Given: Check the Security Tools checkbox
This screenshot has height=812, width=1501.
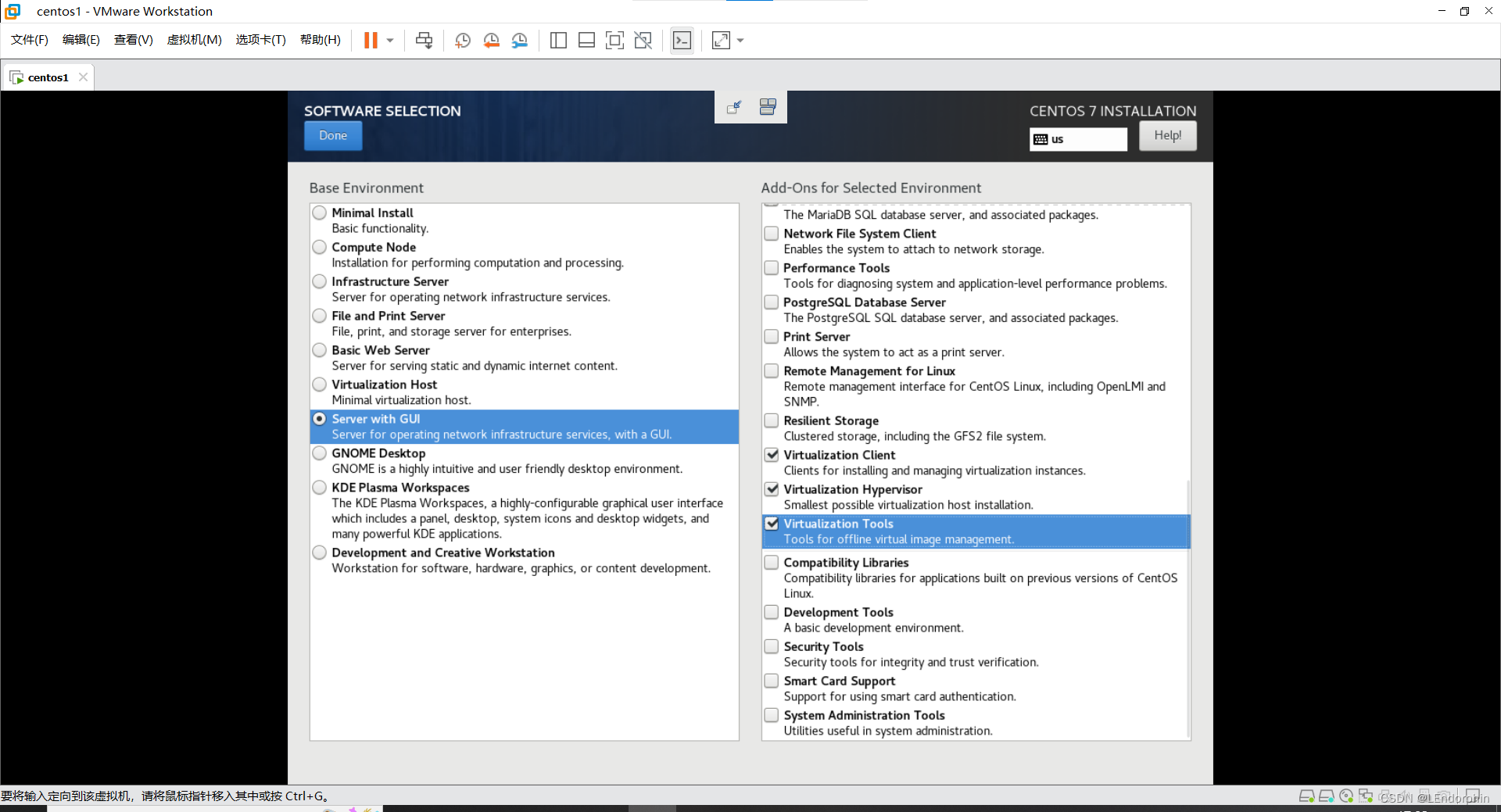Looking at the screenshot, I should (772, 646).
